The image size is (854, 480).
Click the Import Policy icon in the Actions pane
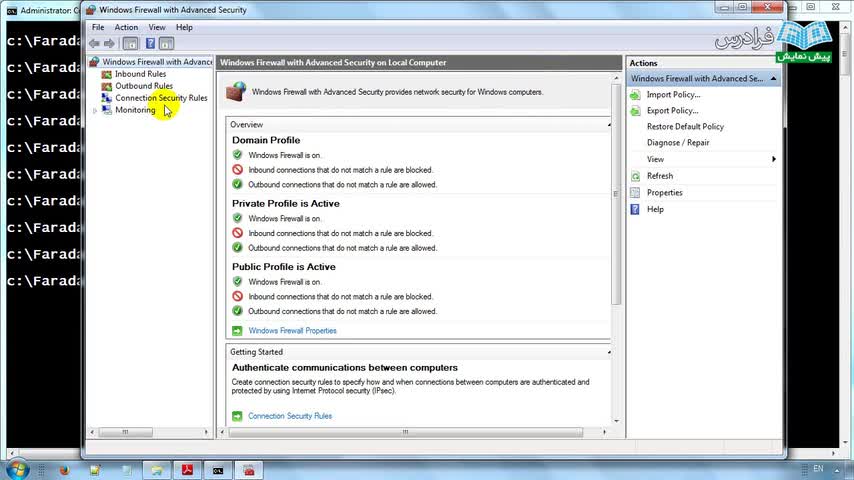click(x=635, y=95)
